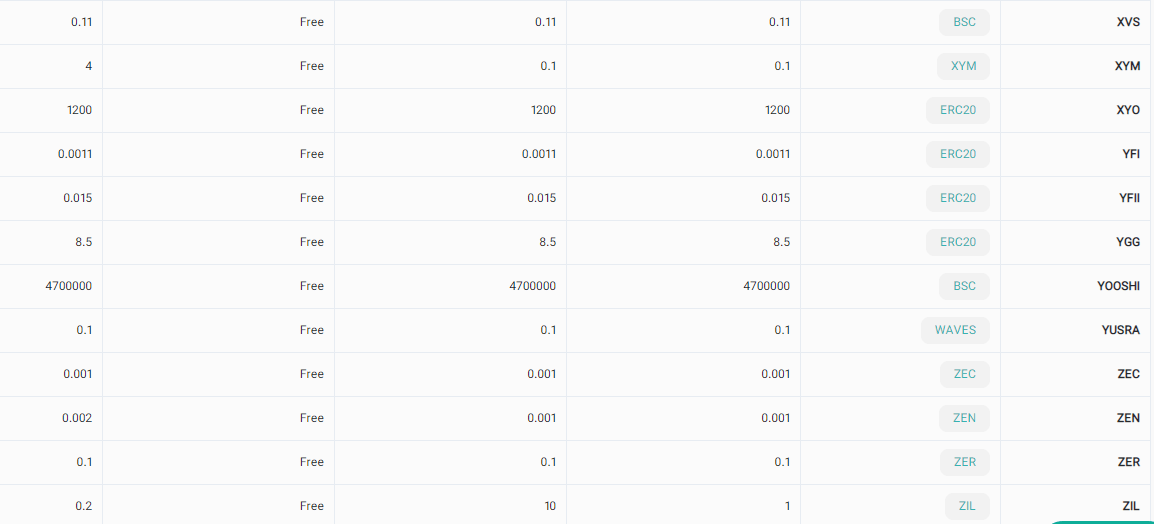This screenshot has width=1154, height=524.
Task: Click the ERC20 badge in XYO row
Action: tap(957, 110)
